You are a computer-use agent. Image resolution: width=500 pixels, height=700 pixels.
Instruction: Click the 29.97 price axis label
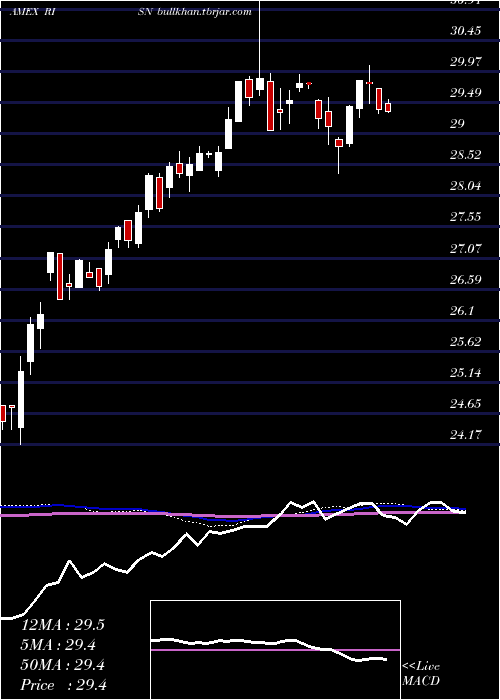coord(466,62)
